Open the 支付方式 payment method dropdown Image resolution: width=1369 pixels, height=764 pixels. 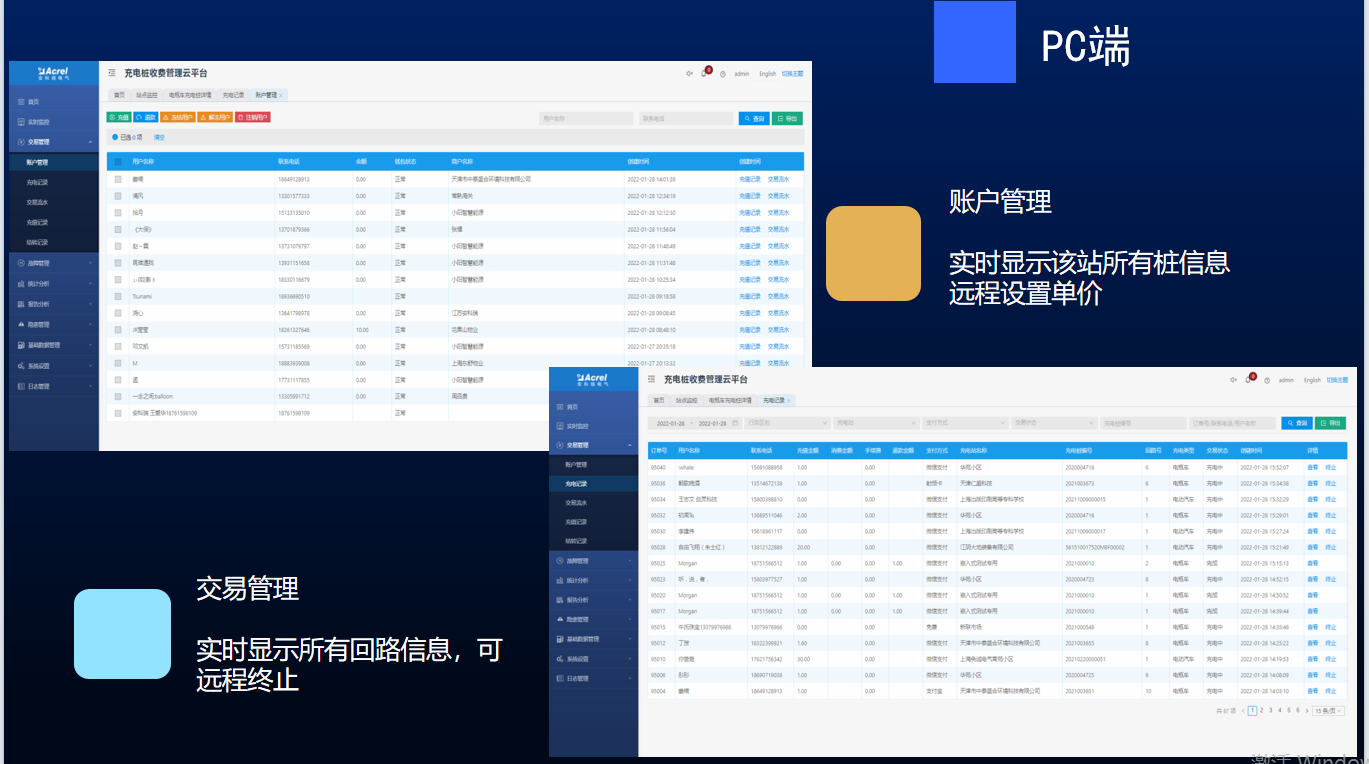coord(964,423)
